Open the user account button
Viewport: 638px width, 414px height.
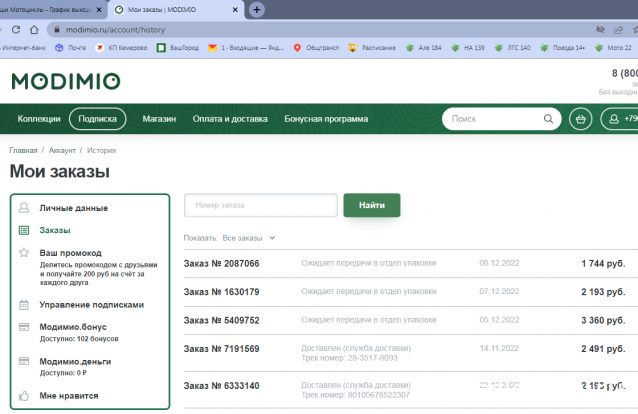[x=619, y=119]
